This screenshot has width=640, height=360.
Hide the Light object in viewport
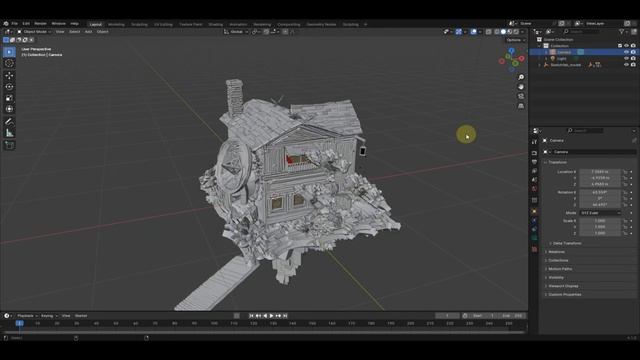point(627,58)
